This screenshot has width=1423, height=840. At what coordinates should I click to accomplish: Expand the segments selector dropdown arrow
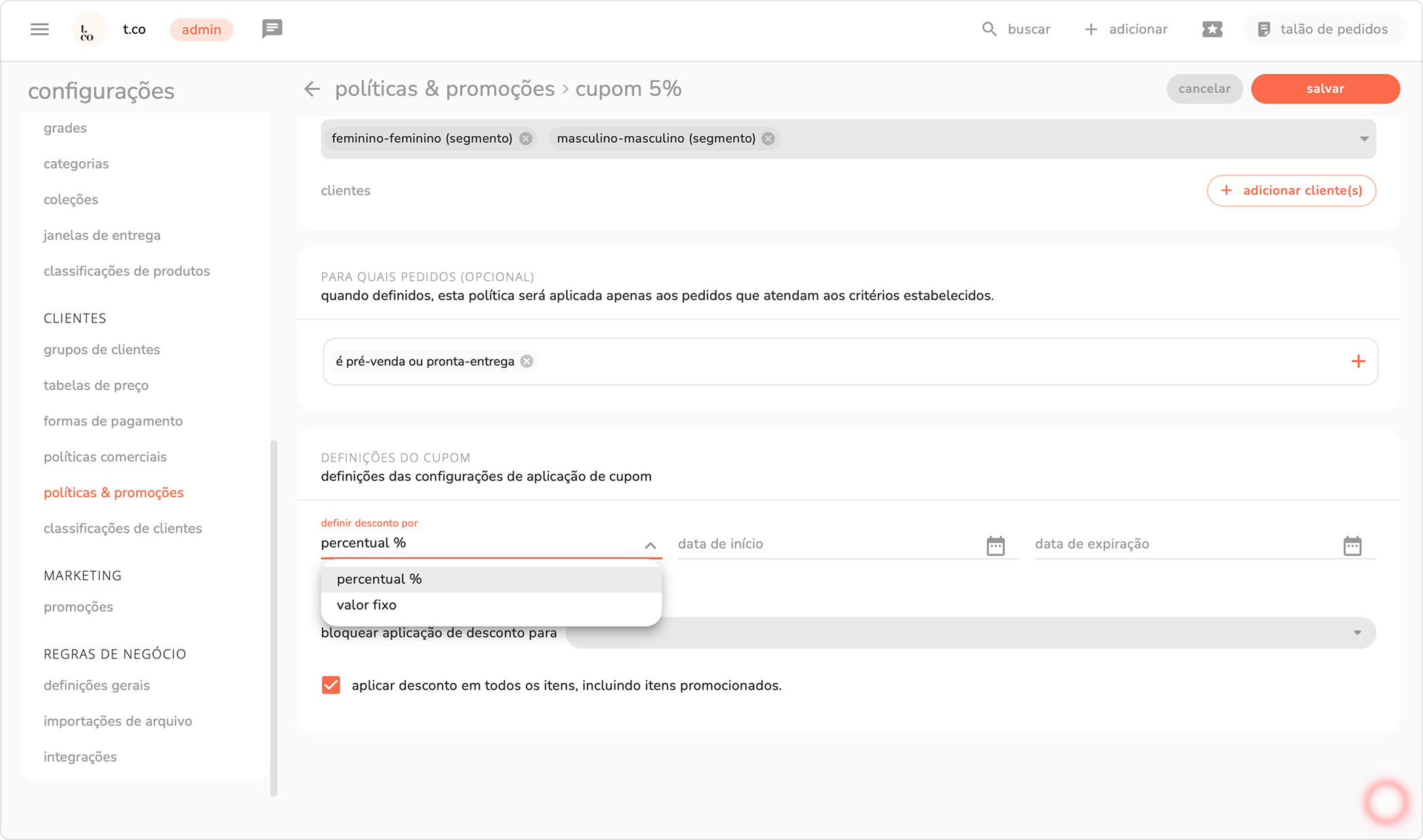pyautogui.click(x=1364, y=139)
